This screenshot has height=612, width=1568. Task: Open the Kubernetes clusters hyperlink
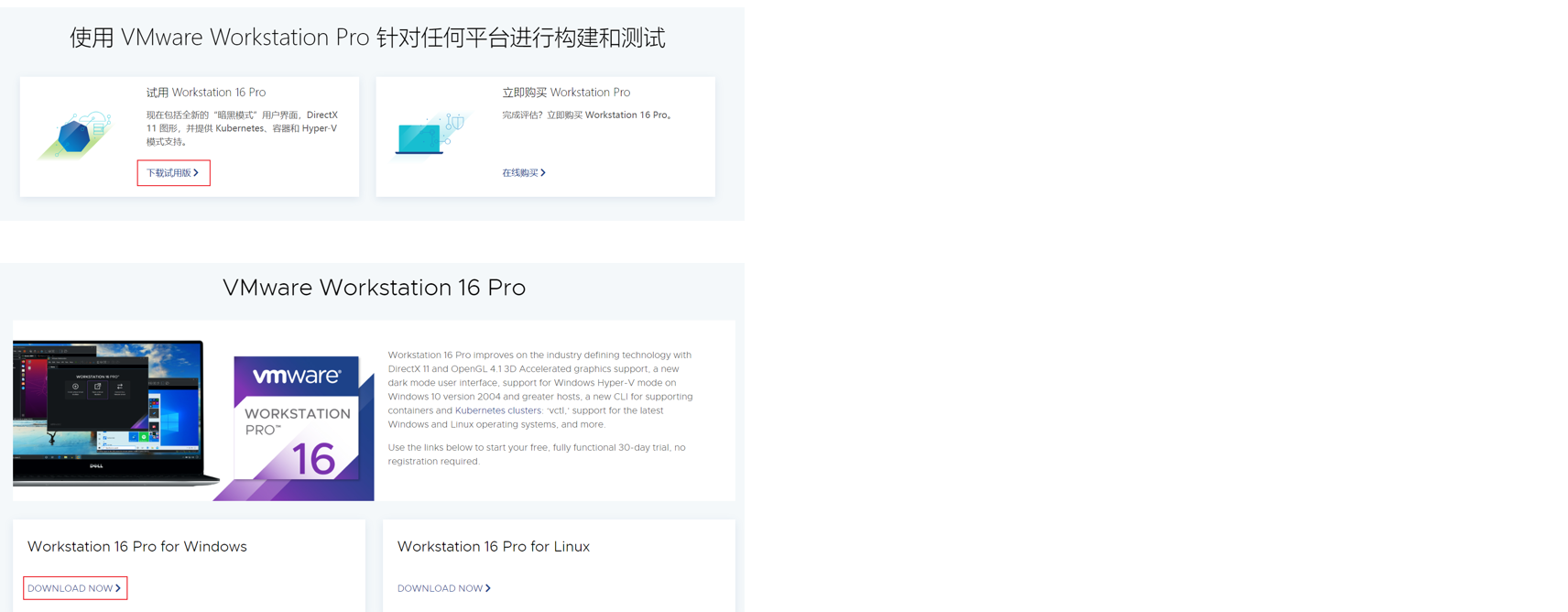498,410
